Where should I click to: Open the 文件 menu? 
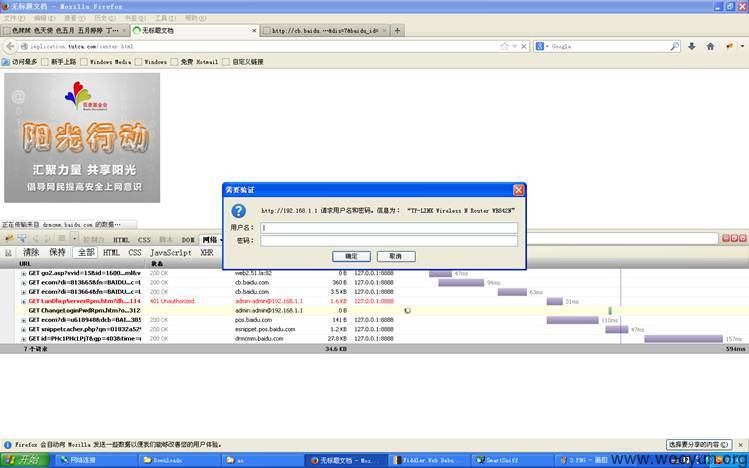[14, 18]
